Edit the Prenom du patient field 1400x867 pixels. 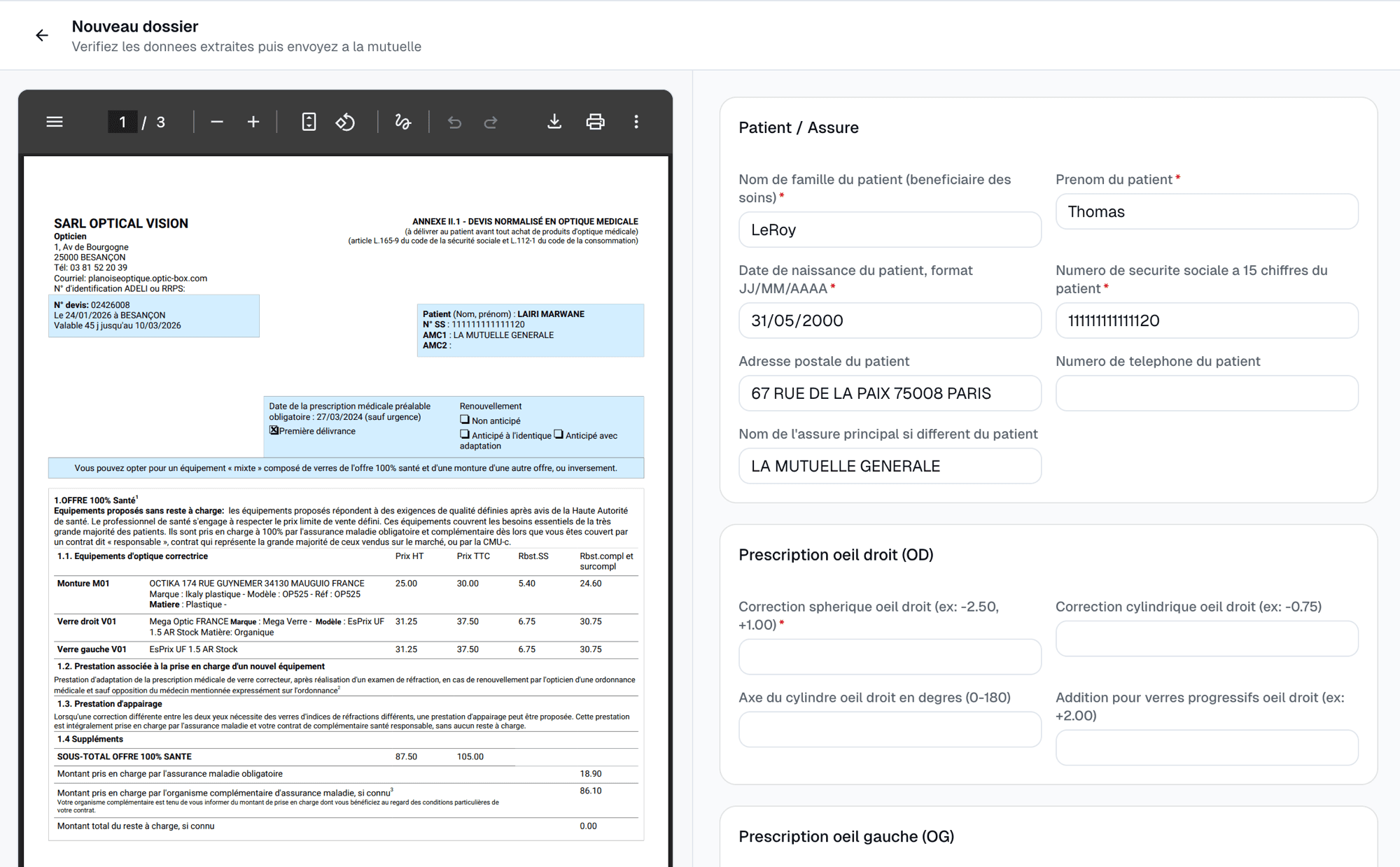[x=1205, y=211]
